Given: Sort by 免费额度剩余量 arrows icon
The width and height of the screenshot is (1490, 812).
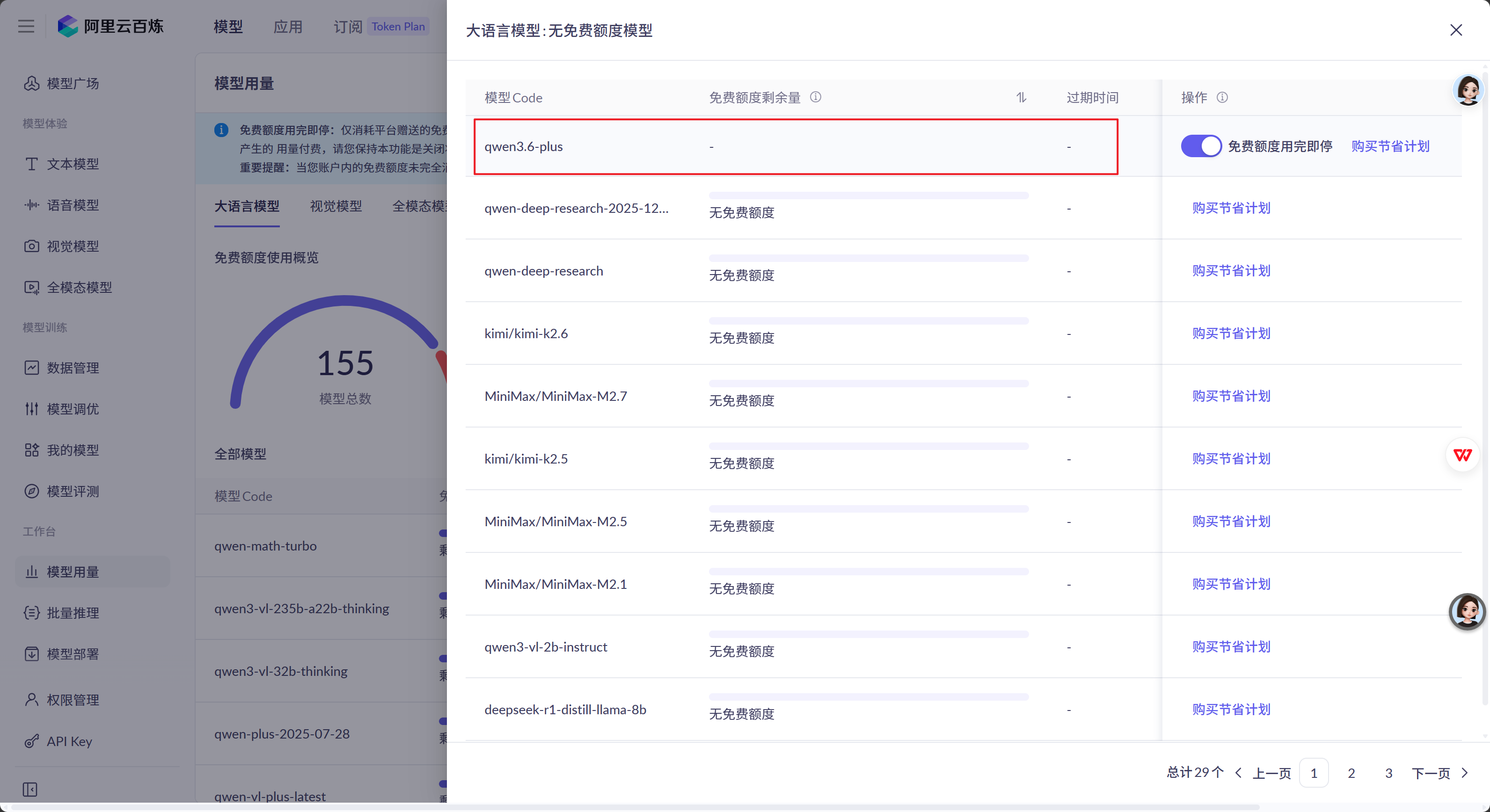Looking at the screenshot, I should click(x=1022, y=97).
